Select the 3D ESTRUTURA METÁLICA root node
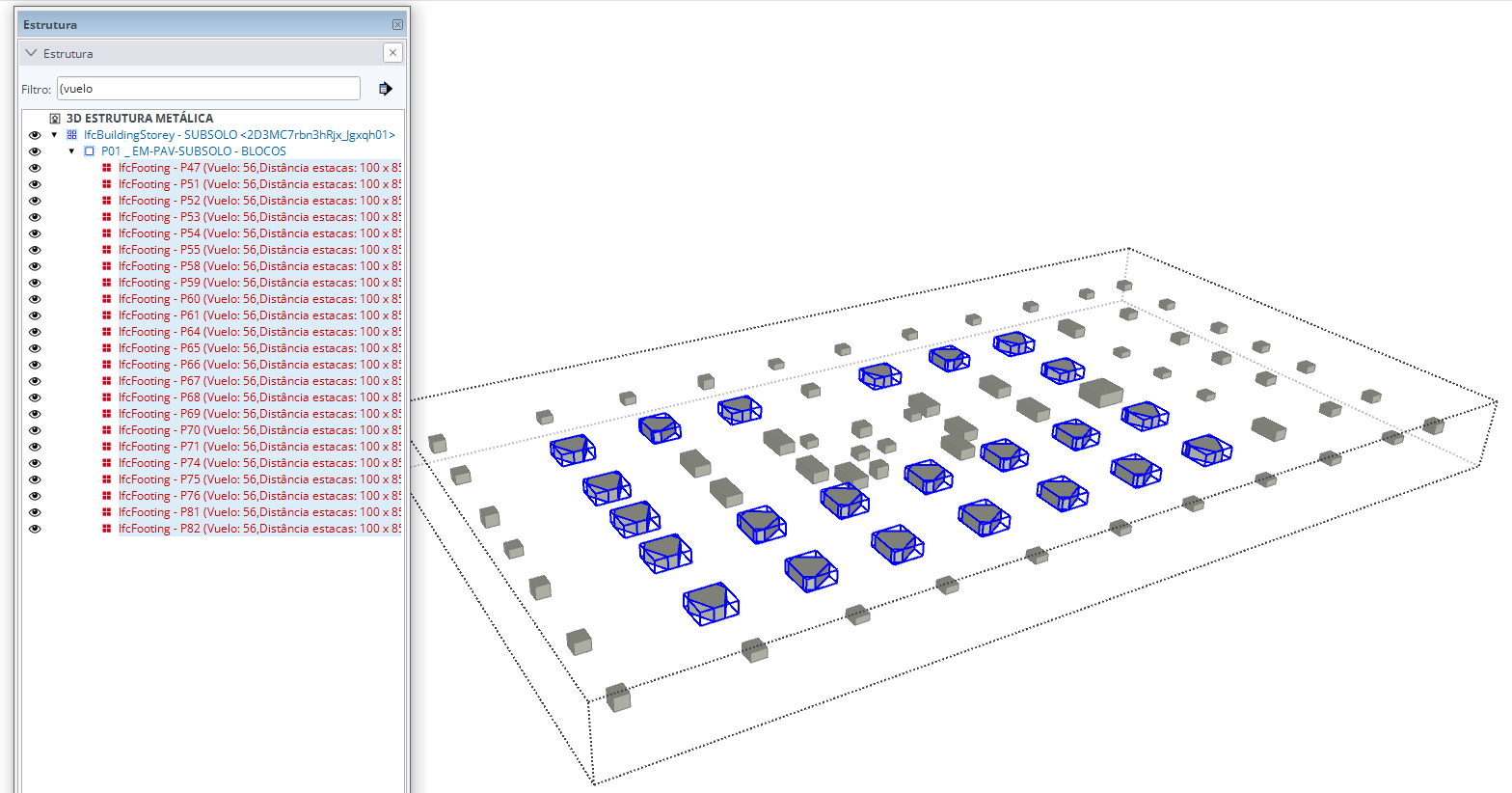The width and height of the screenshot is (1512, 793). pos(140,119)
